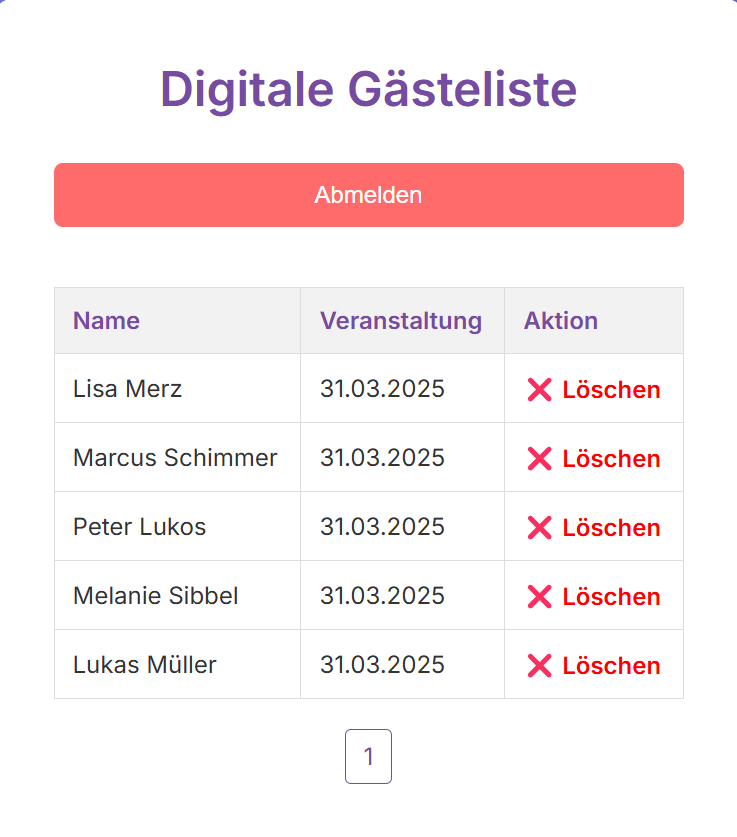
Task: Click the red X icon for Lukas Müller
Action: coord(539,666)
